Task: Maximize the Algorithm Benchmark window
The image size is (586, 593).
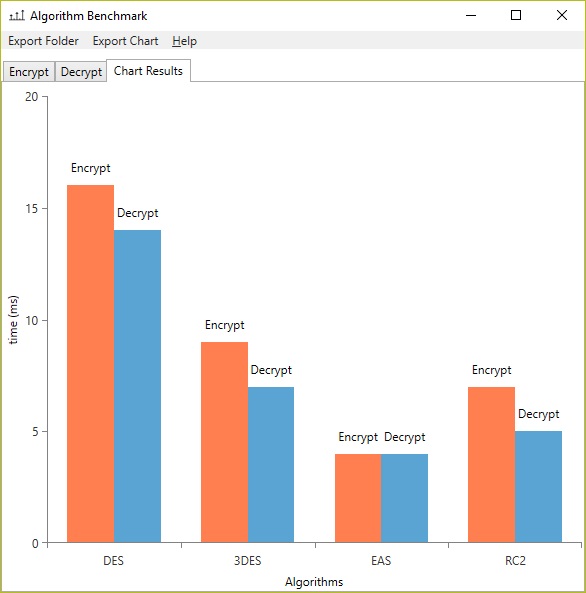Action: click(x=516, y=16)
